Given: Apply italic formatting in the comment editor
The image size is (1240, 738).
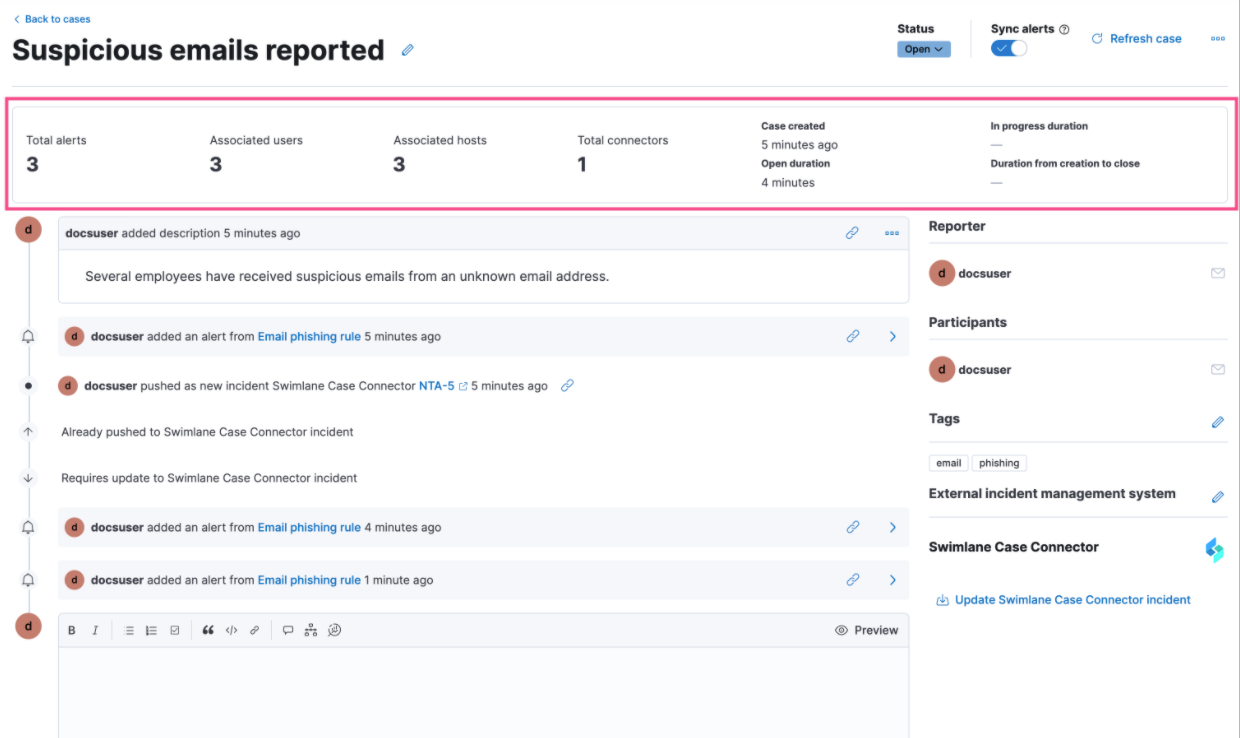Looking at the screenshot, I should point(95,630).
